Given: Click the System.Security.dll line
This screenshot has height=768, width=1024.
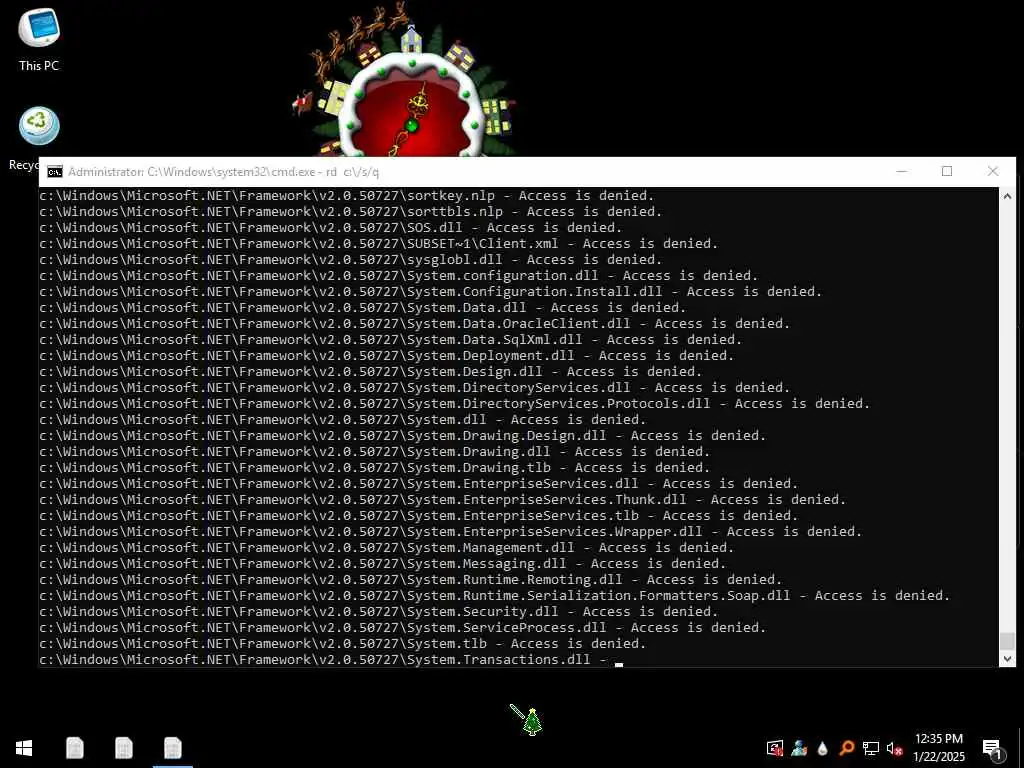Looking at the screenshot, I should tap(379, 612).
